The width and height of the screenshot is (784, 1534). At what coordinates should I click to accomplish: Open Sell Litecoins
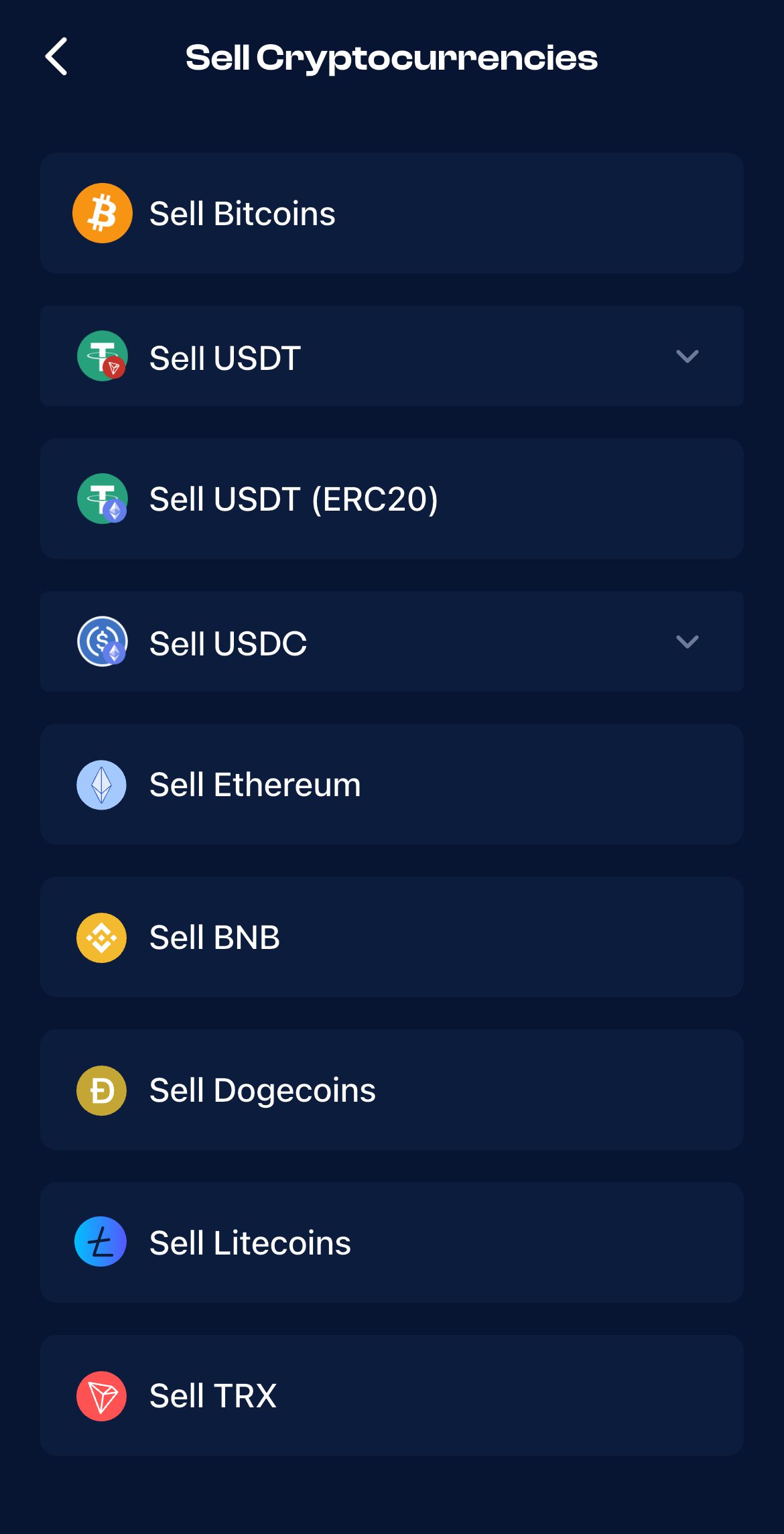point(392,1242)
